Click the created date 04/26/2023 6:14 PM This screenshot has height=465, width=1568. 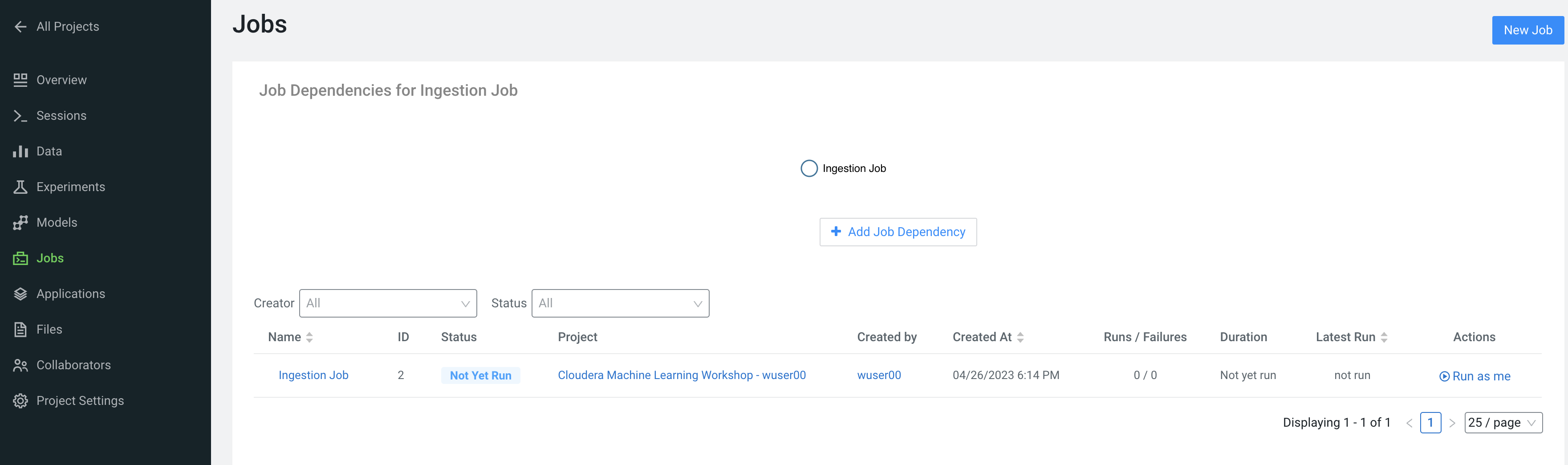point(1006,375)
